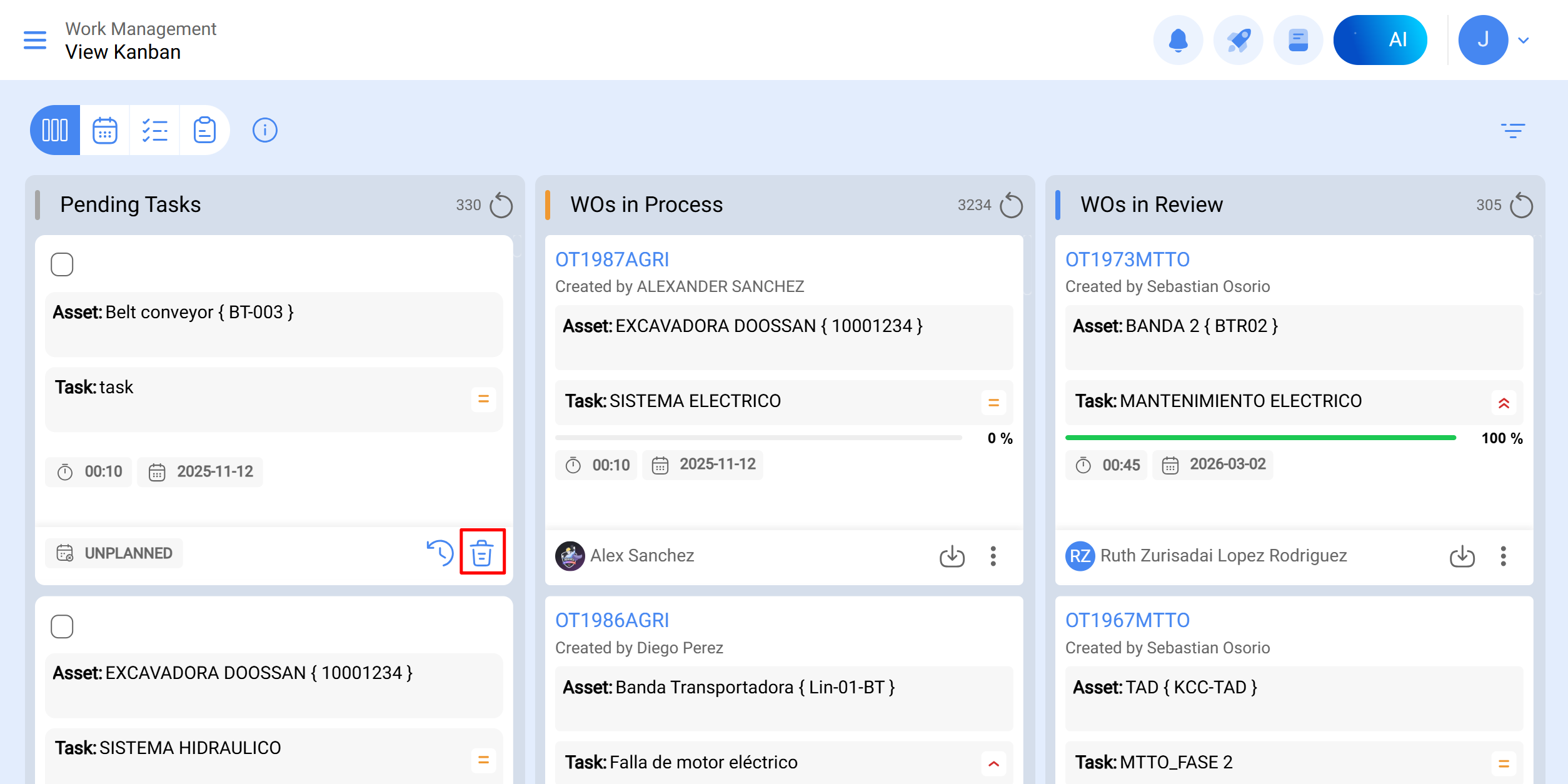Click the notifications bell icon

(1178, 40)
